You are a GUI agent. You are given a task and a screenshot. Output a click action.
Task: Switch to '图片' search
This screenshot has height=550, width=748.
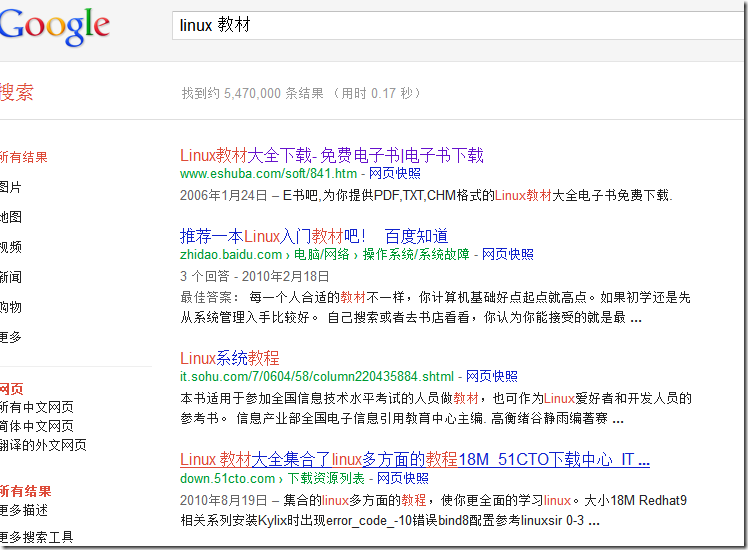click(x=11, y=187)
